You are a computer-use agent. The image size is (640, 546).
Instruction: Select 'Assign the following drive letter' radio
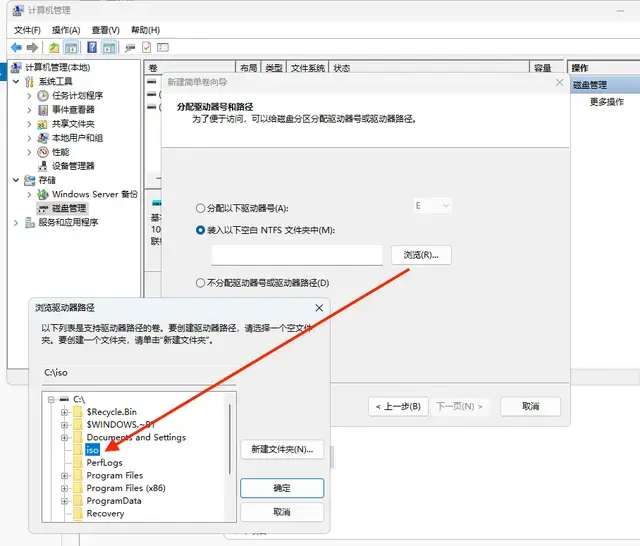tap(200, 209)
